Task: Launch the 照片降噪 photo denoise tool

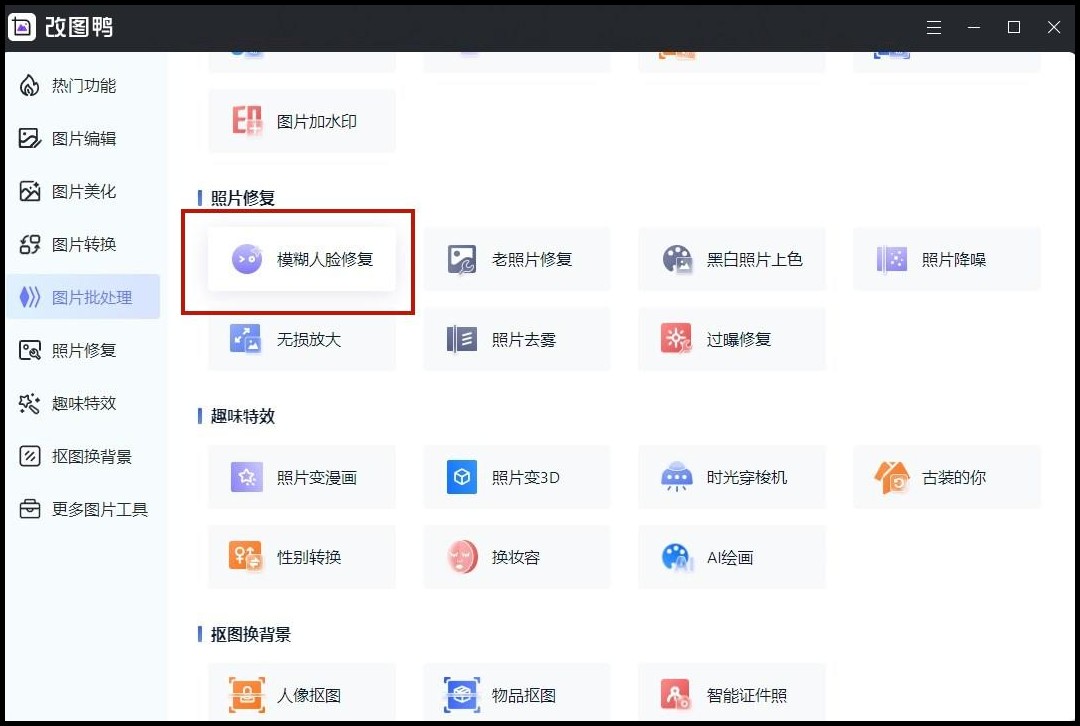Action: point(946,258)
